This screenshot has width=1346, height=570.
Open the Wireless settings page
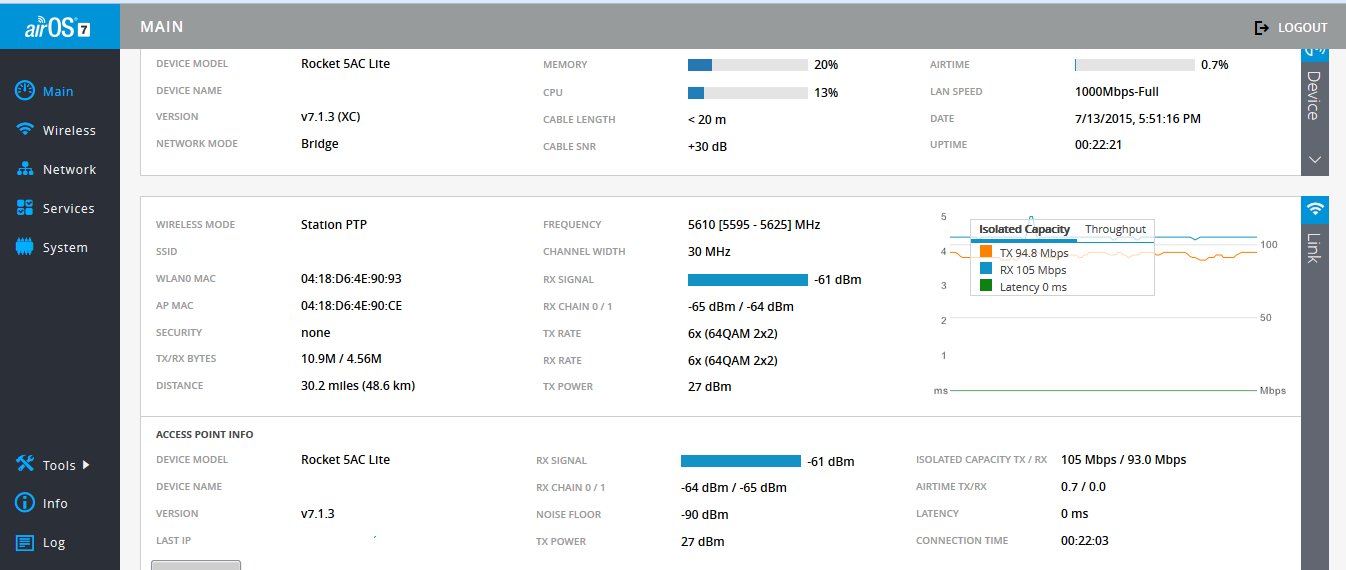coord(56,130)
